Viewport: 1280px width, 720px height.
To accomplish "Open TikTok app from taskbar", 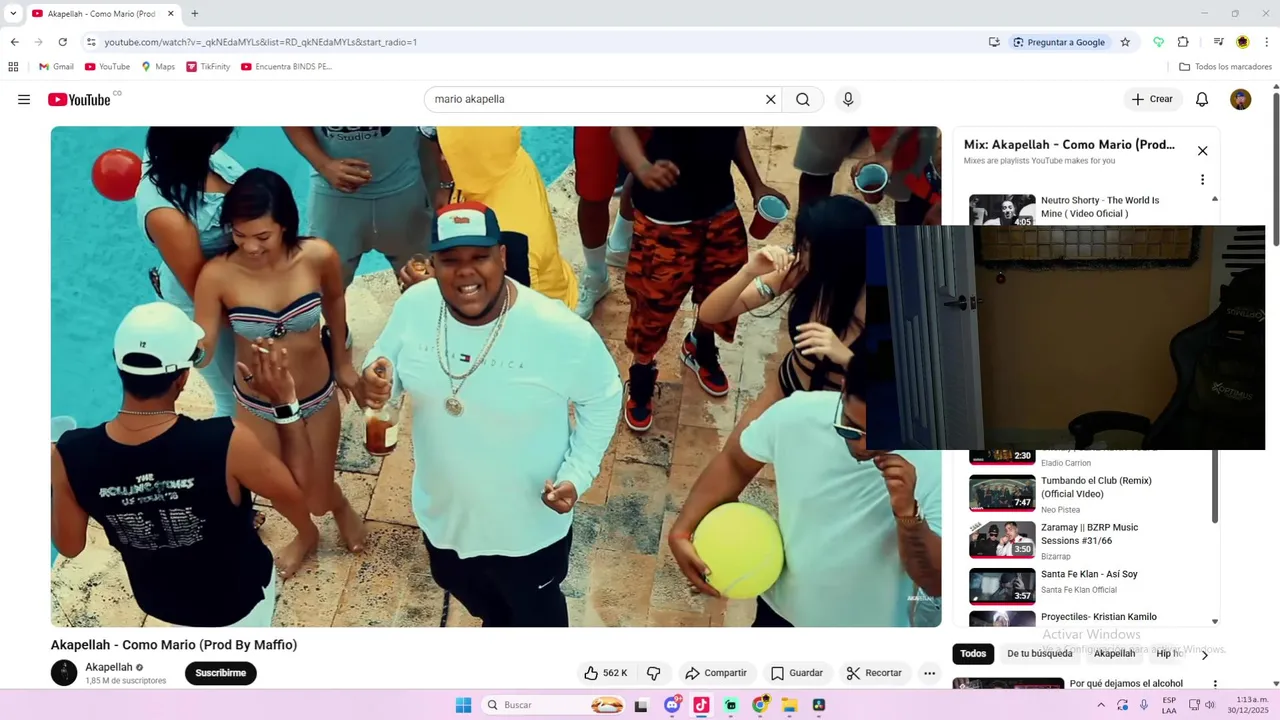I will [x=701, y=705].
